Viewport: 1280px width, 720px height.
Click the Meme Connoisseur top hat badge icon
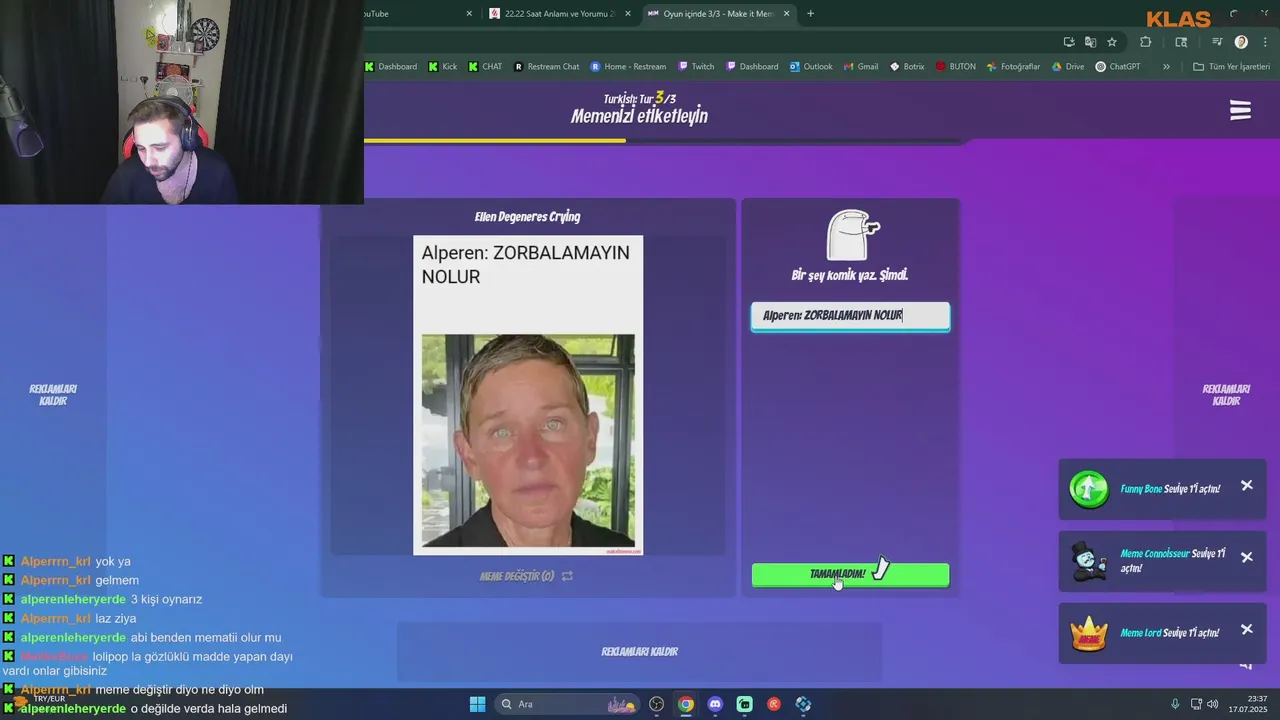click(x=1089, y=561)
